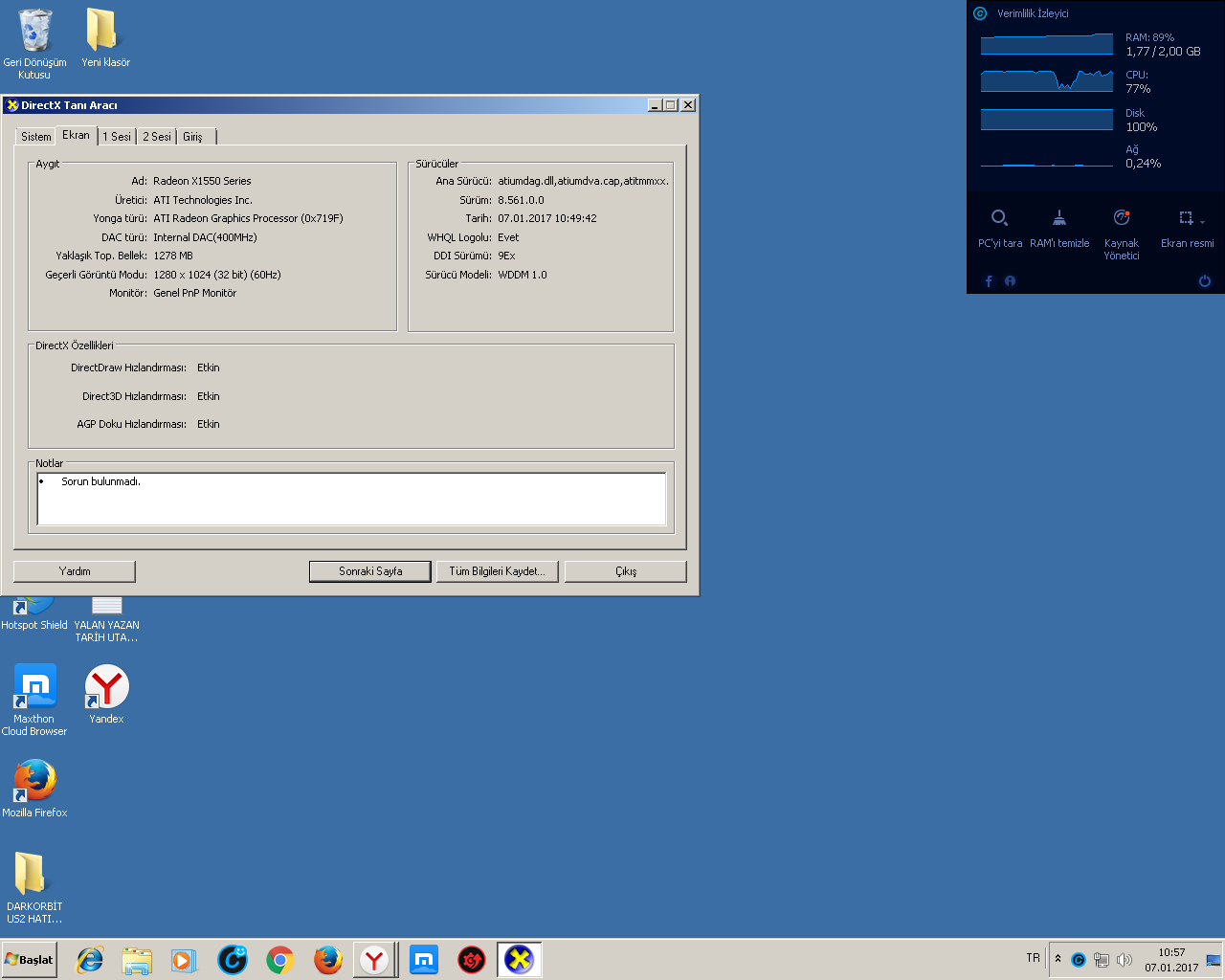1225x980 pixels.
Task: Click the driver version '8.561.0.0'
Action: 521,200
